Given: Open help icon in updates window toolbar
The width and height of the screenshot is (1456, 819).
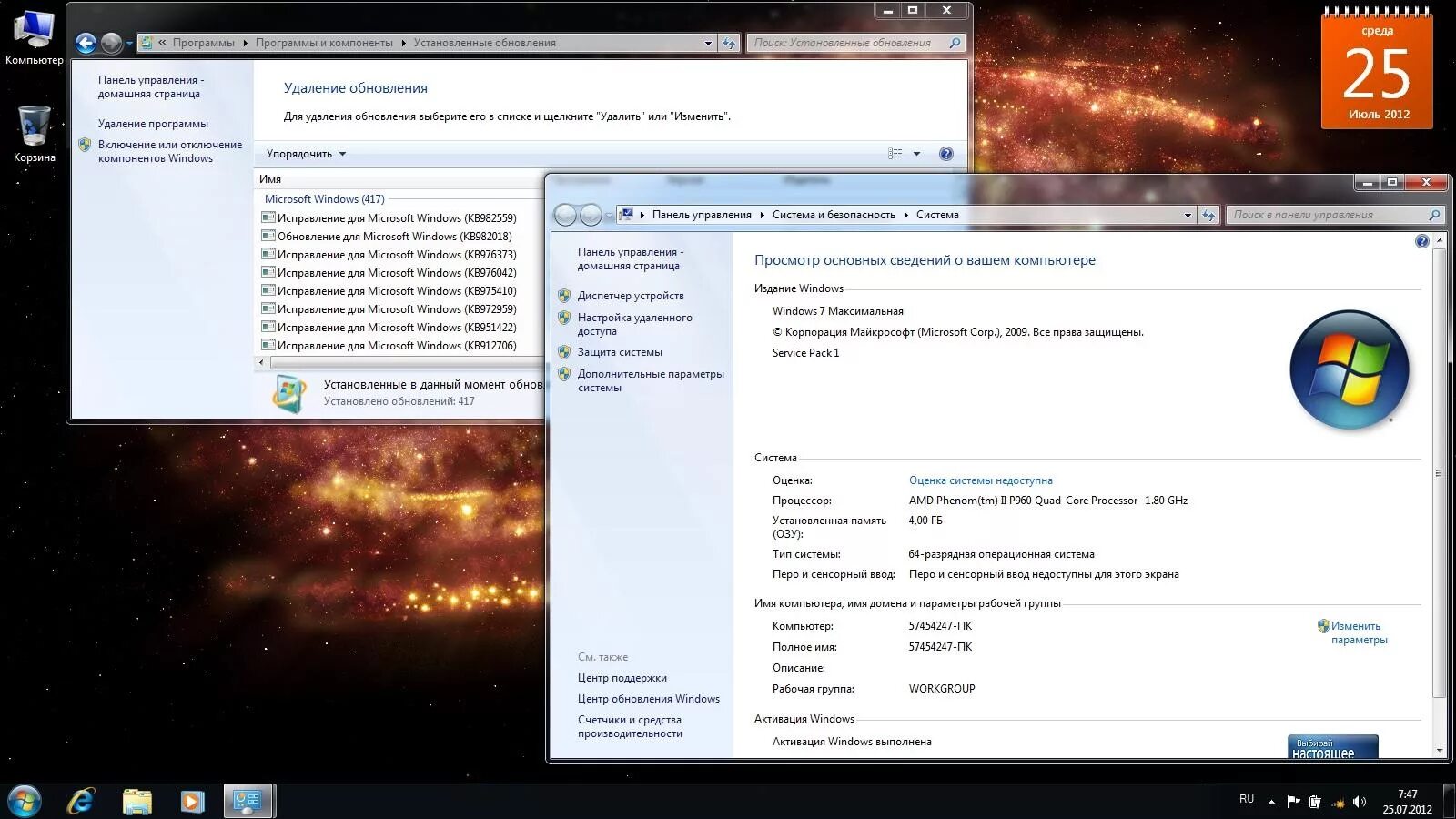Looking at the screenshot, I should tap(946, 154).
